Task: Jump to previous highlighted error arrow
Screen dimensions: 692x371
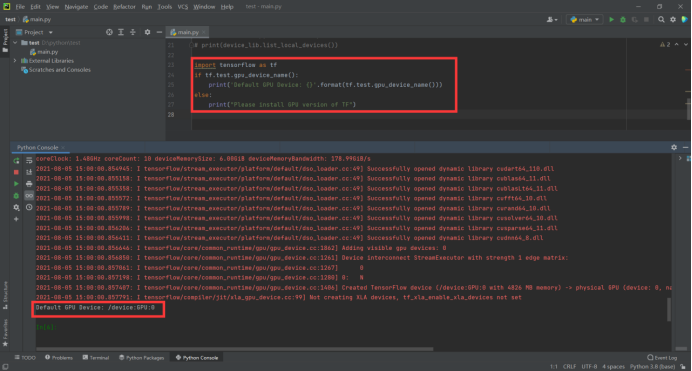Action: pos(677,45)
